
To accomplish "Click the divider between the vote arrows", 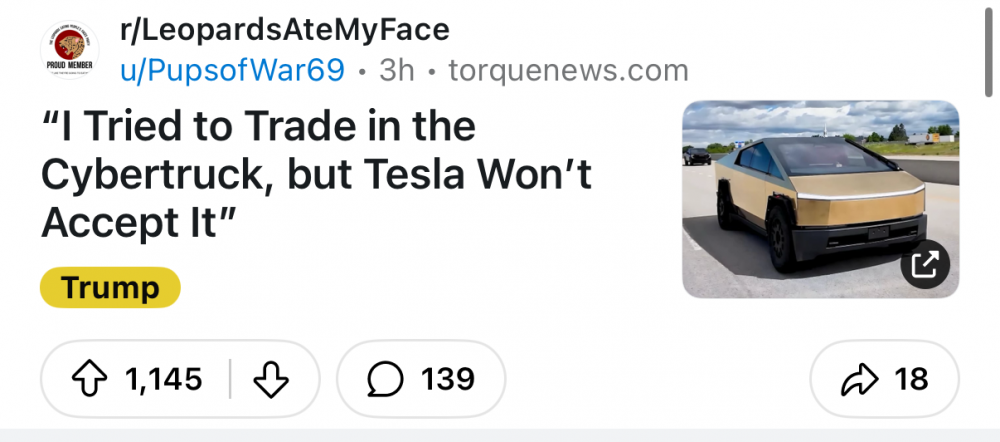I will [231, 380].
